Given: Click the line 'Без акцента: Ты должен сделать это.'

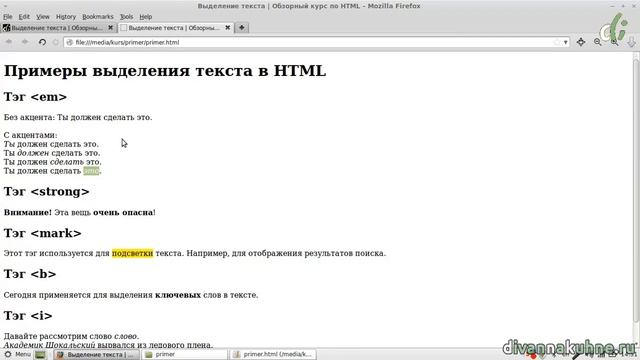Looking at the screenshot, I should click(x=78, y=118).
